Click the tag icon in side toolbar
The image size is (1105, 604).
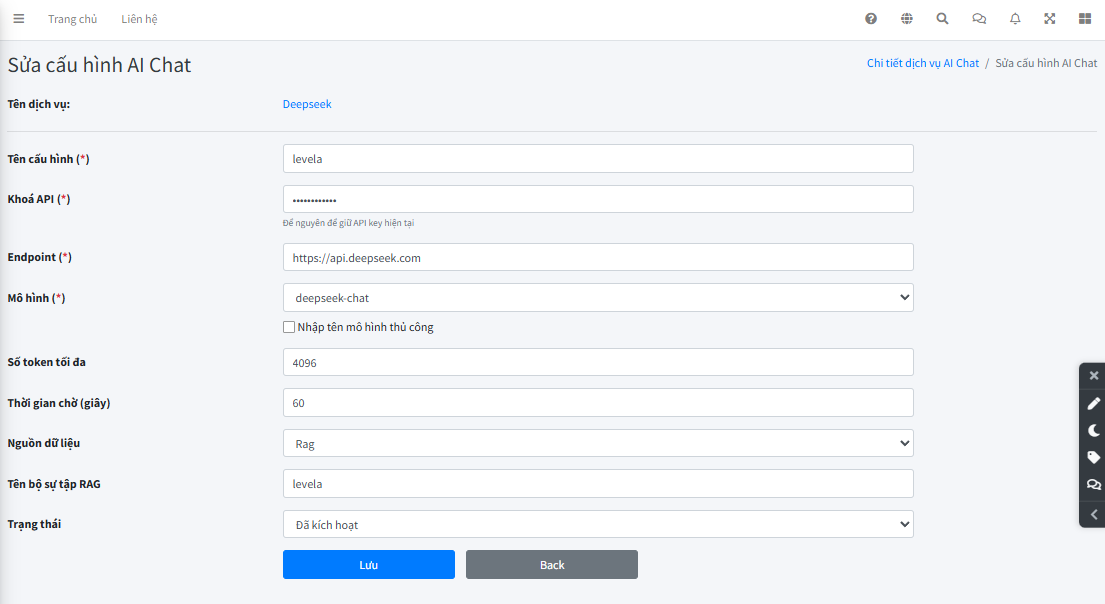click(x=1094, y=457)
